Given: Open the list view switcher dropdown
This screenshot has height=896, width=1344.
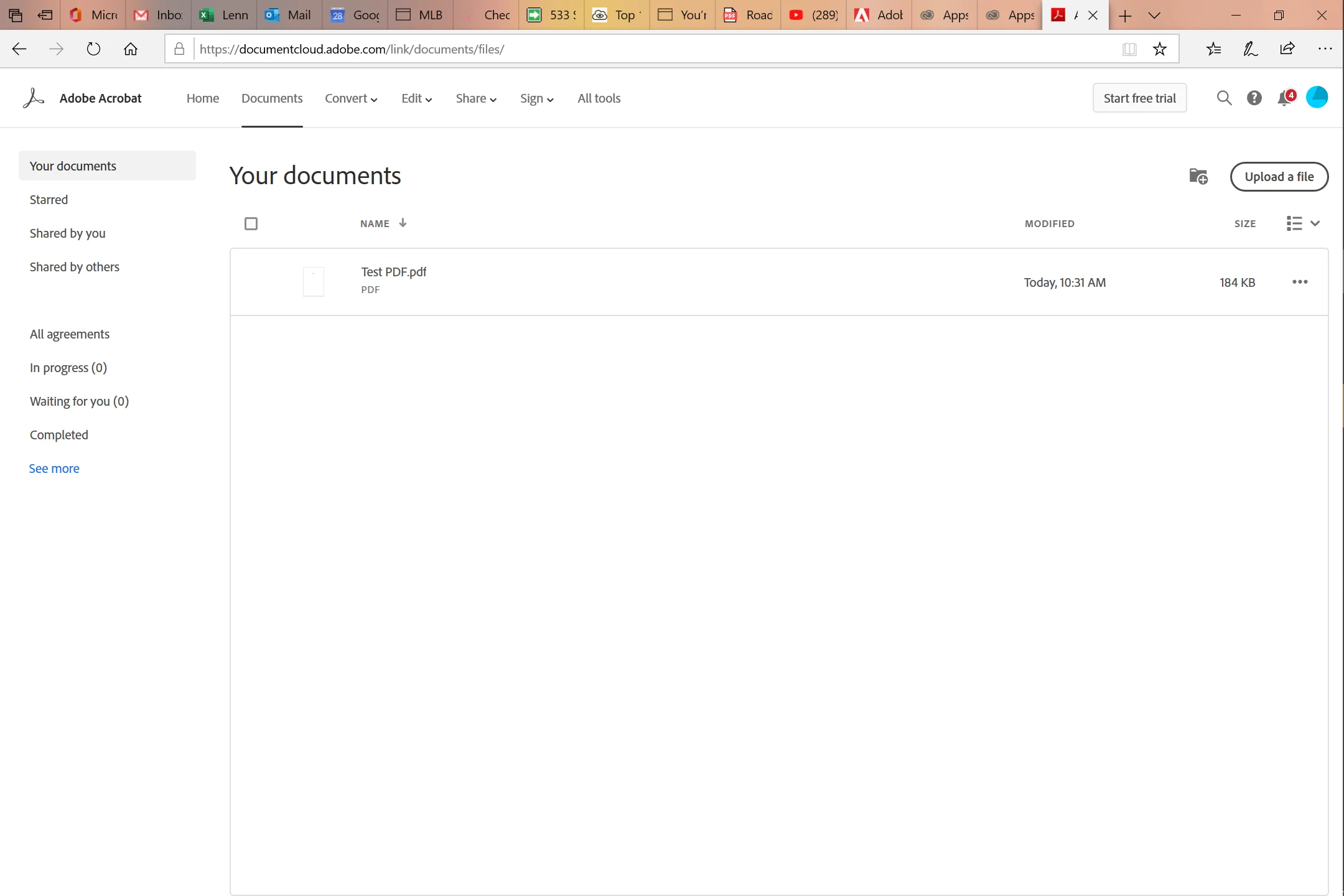Looking at the screenshot, I should click(1303, 223).
